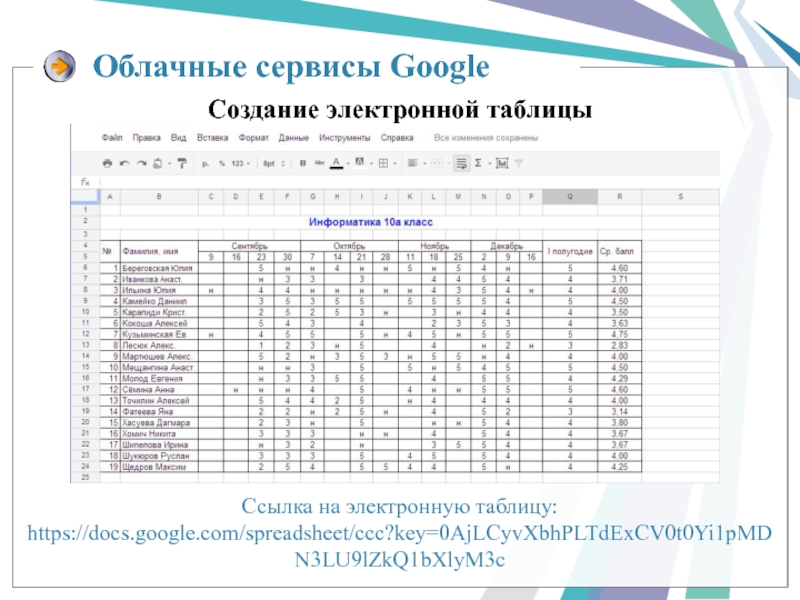The image size is (800, 600).
Task: Open the Формат menu
Action: pyautogui.click(x=254, y=138)
